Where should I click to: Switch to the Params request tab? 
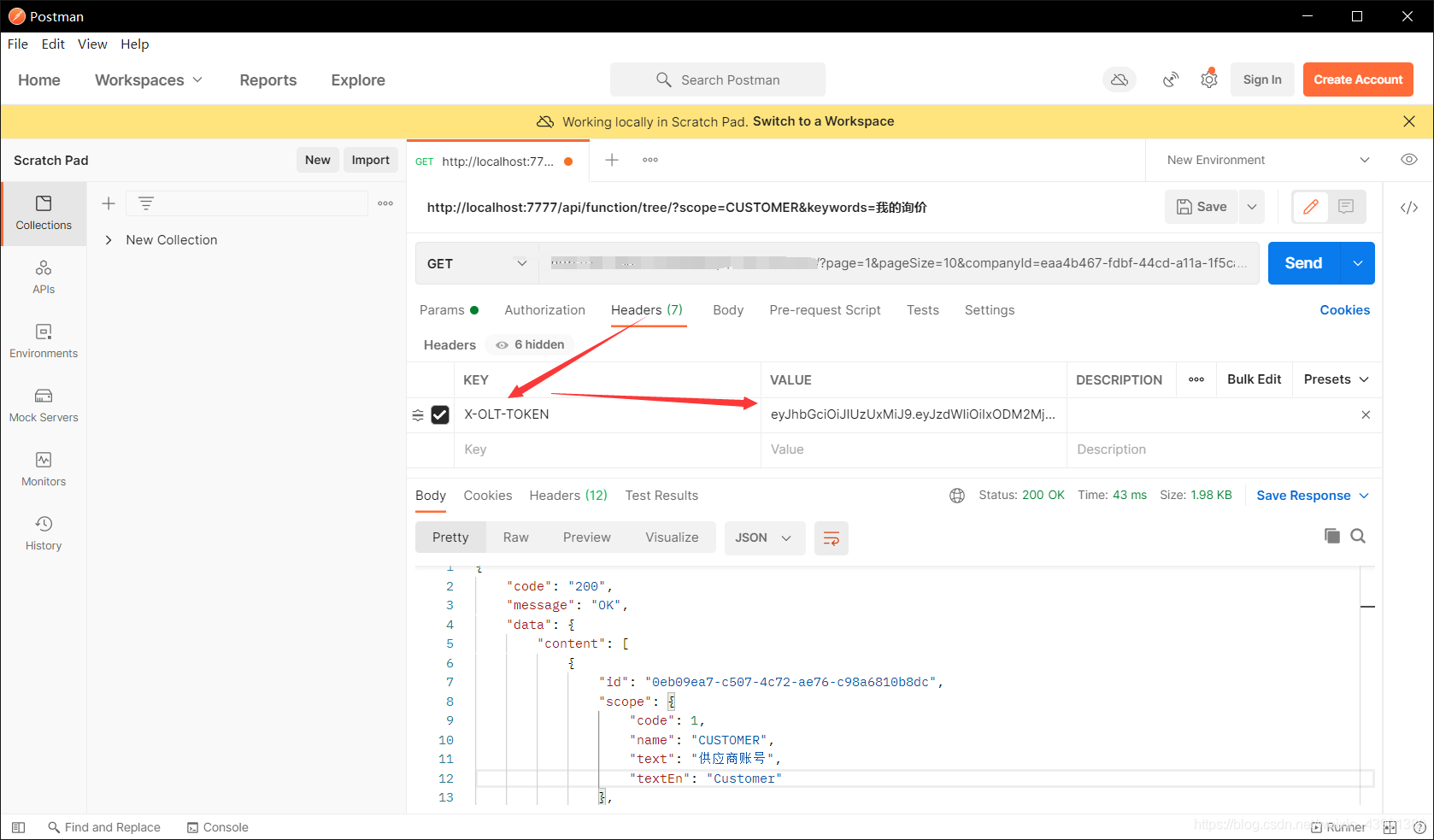click(x=449, y=310)
